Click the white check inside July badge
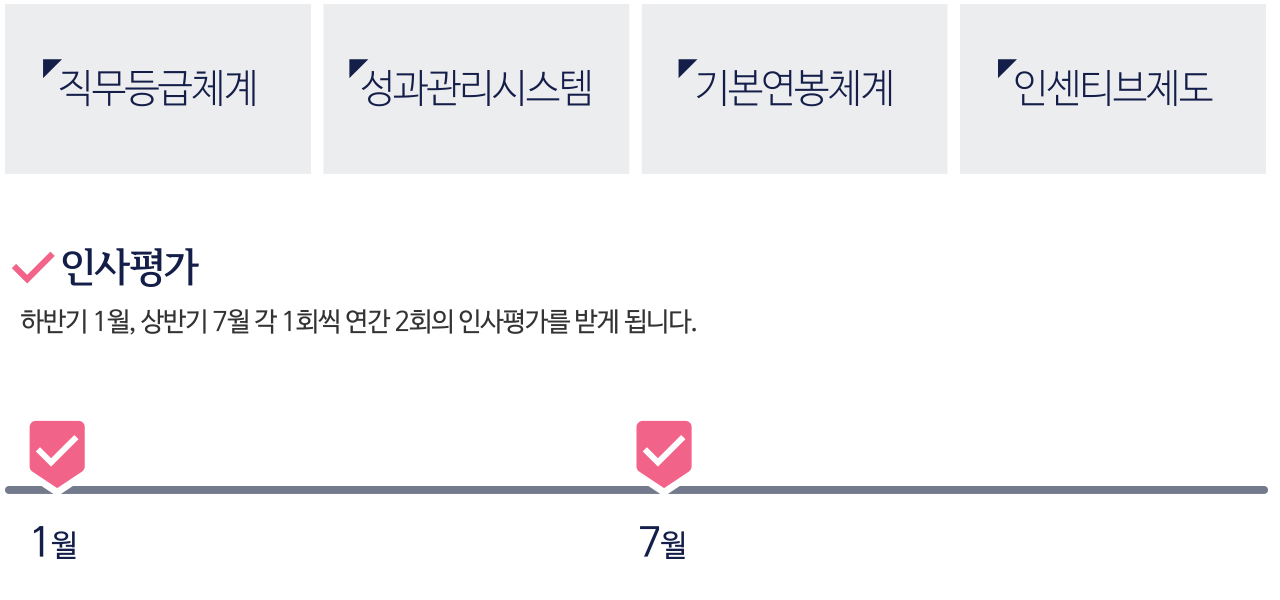 (x=664, y=451)
